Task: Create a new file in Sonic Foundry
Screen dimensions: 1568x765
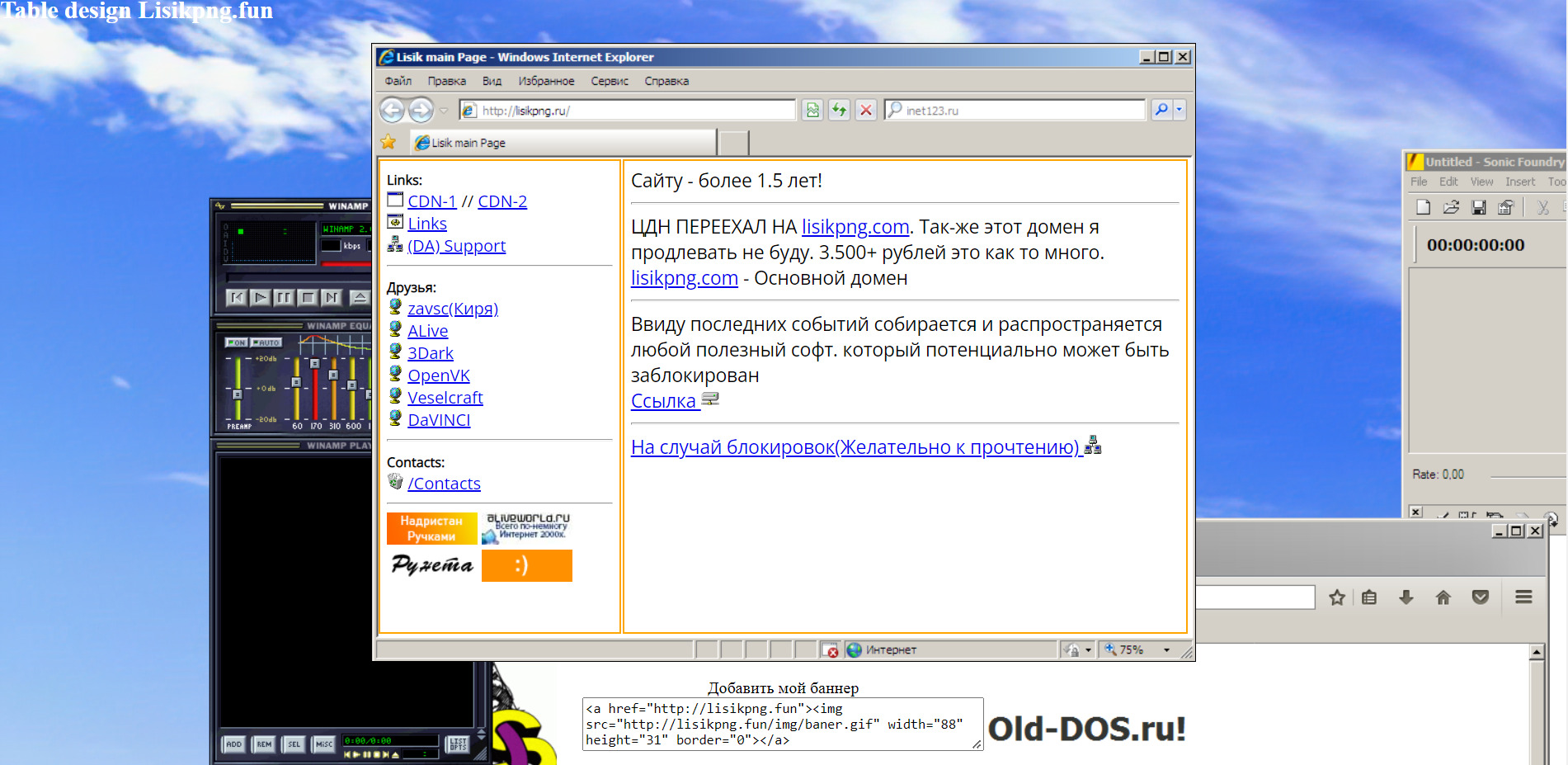Action: click(x=1423, y=207)
